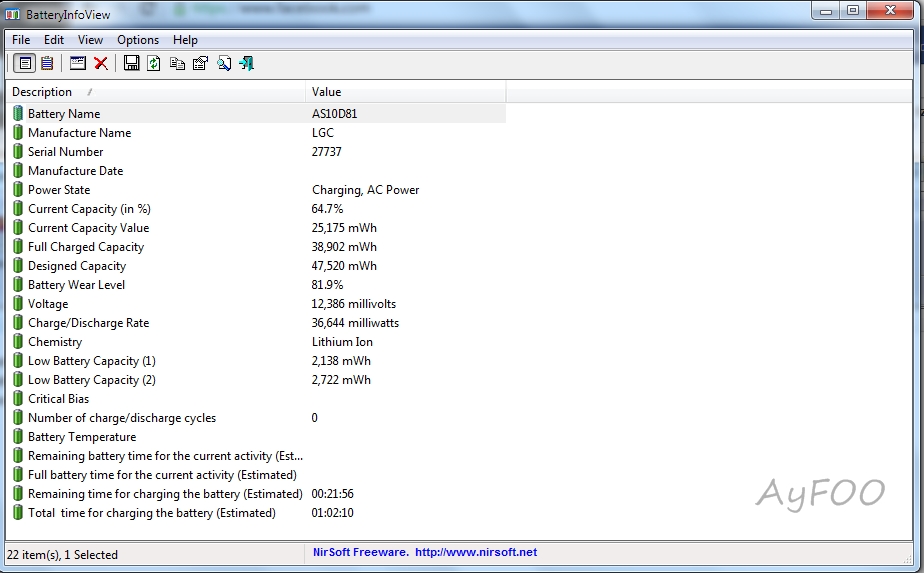Click the 27737 serial value
The height and width of the screenshot is (573, 924).
pyautogui.click(x=326, y=152)
